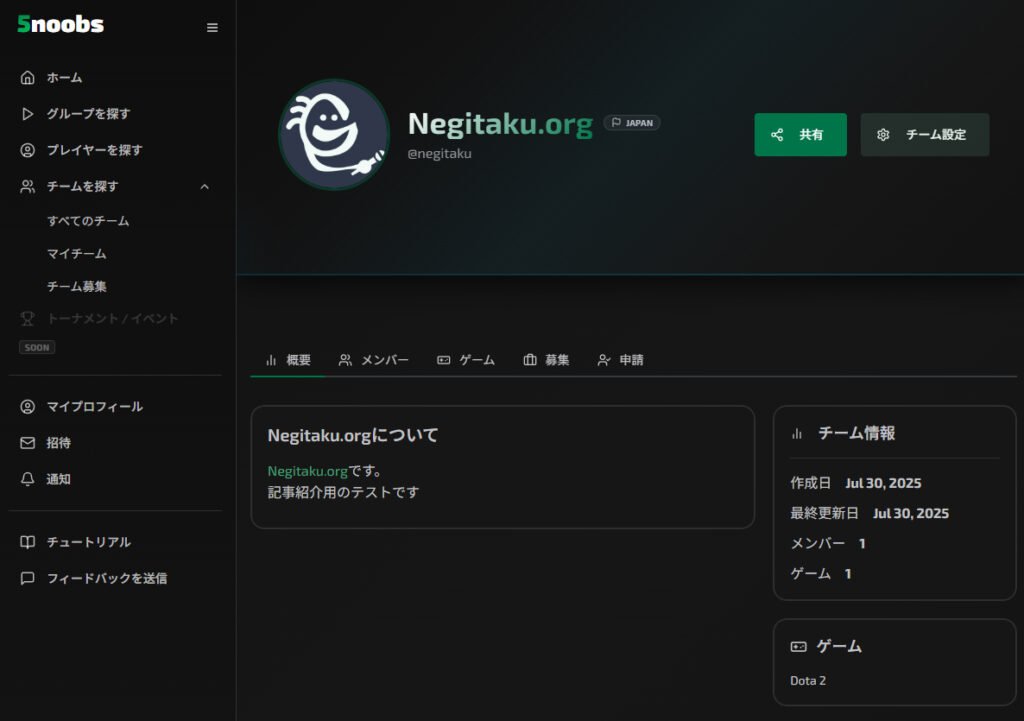Click gear icon in チーム設定 button

click(883, 135)
